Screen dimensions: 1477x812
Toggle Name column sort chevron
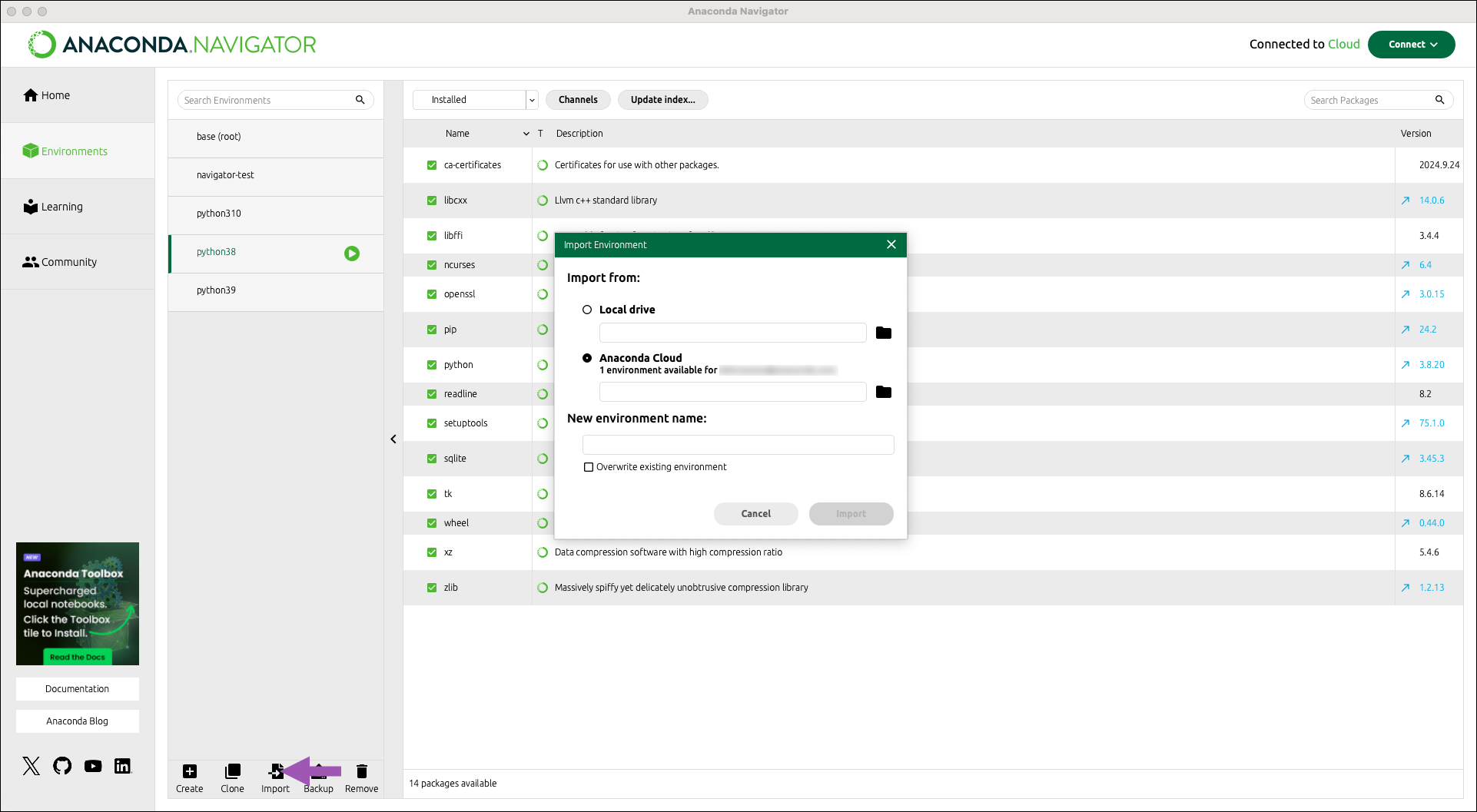click(526, 134)
